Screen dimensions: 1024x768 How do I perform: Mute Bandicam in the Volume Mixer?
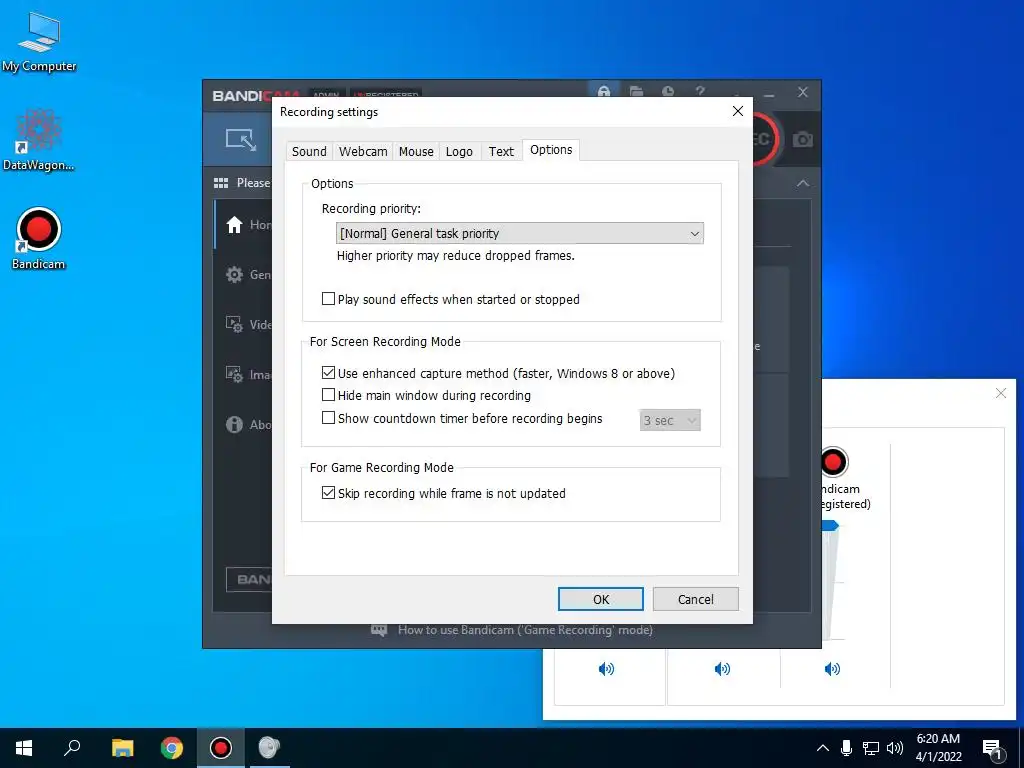pos(832,669)
